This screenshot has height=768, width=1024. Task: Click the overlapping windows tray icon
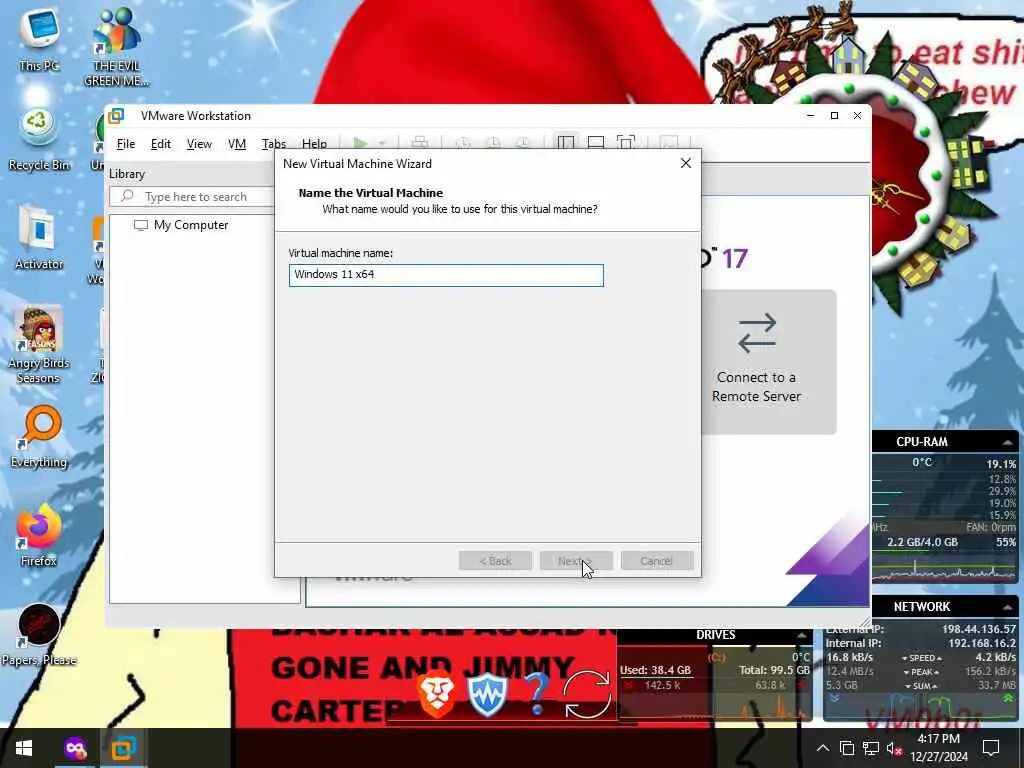[846, 748]
